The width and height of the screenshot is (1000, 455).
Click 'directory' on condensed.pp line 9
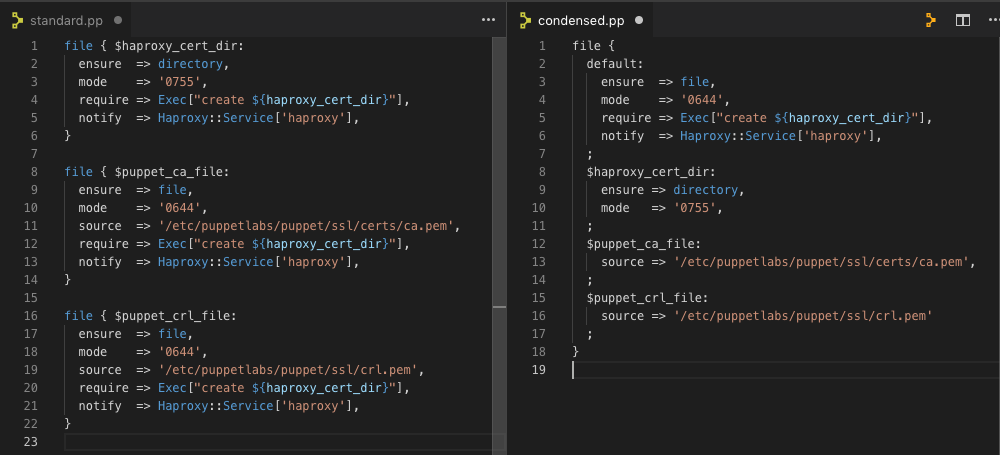(705, 190)
